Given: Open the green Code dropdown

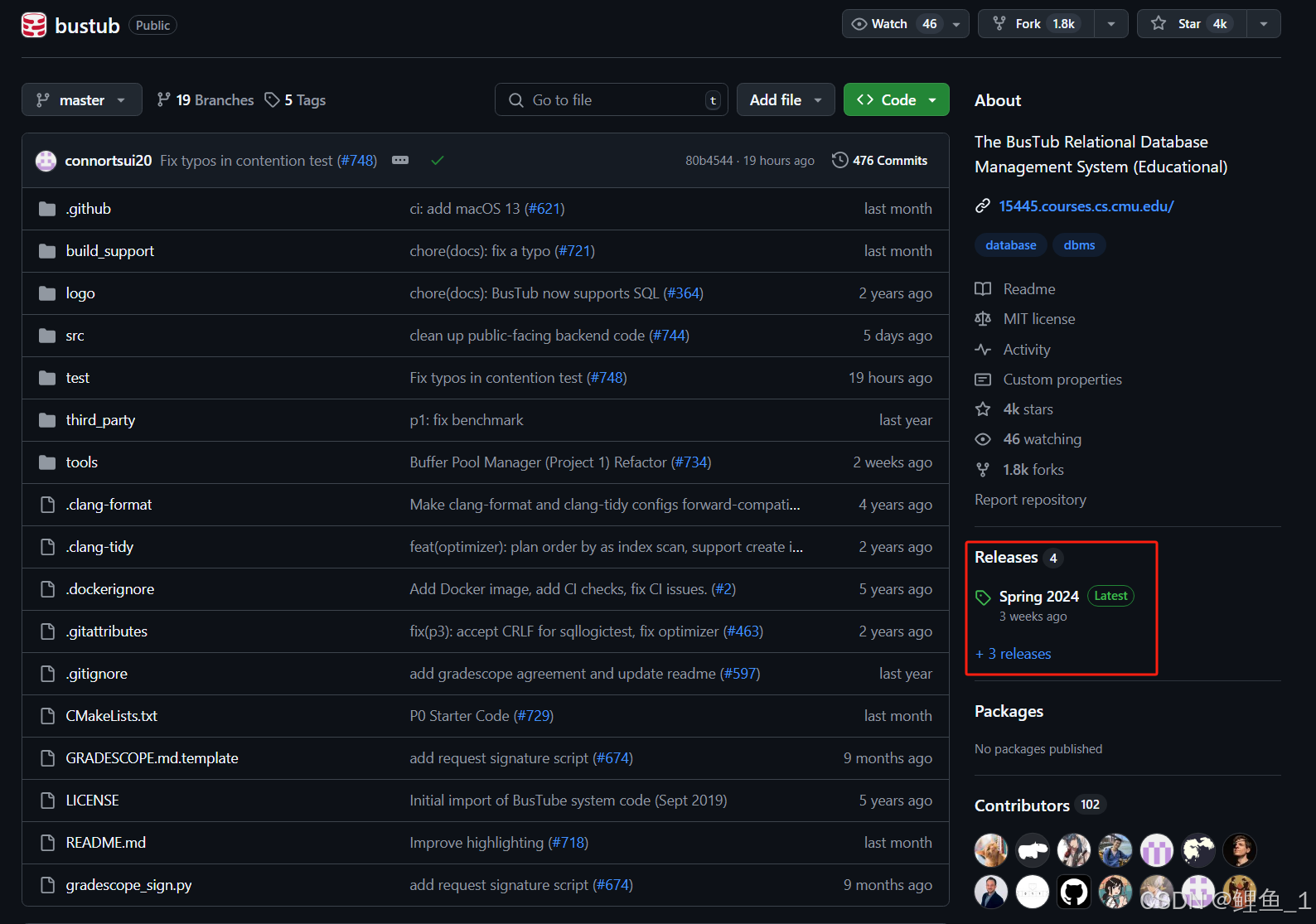Looking at the screenshot, I should tap(897, 99).
